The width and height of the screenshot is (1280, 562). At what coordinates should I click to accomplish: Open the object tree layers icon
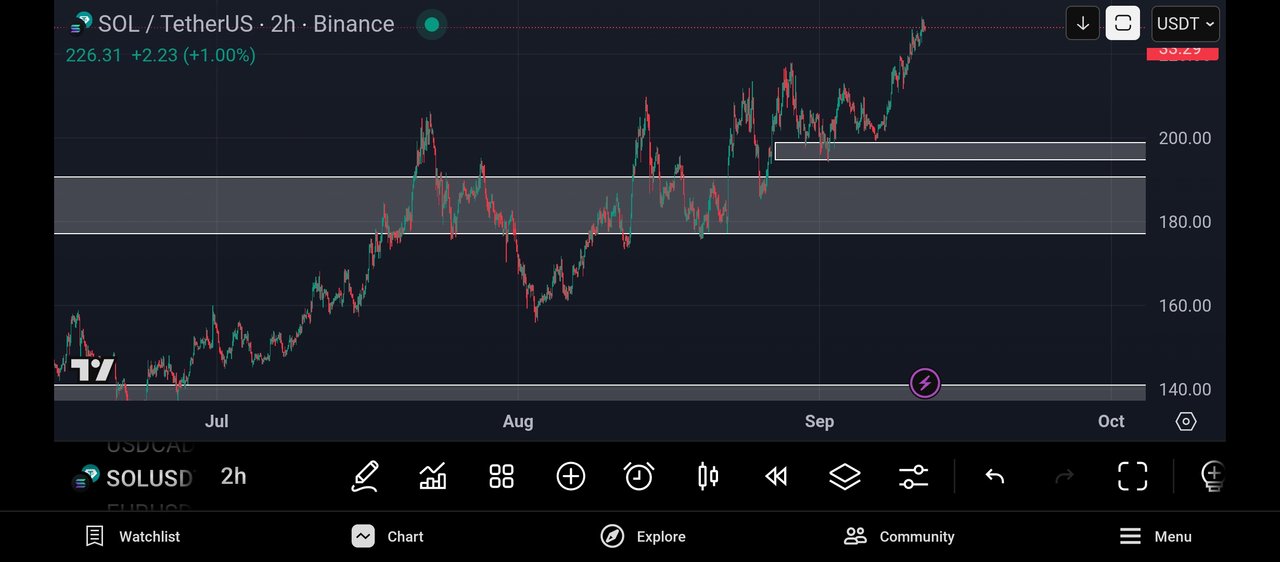click(845, 476)
